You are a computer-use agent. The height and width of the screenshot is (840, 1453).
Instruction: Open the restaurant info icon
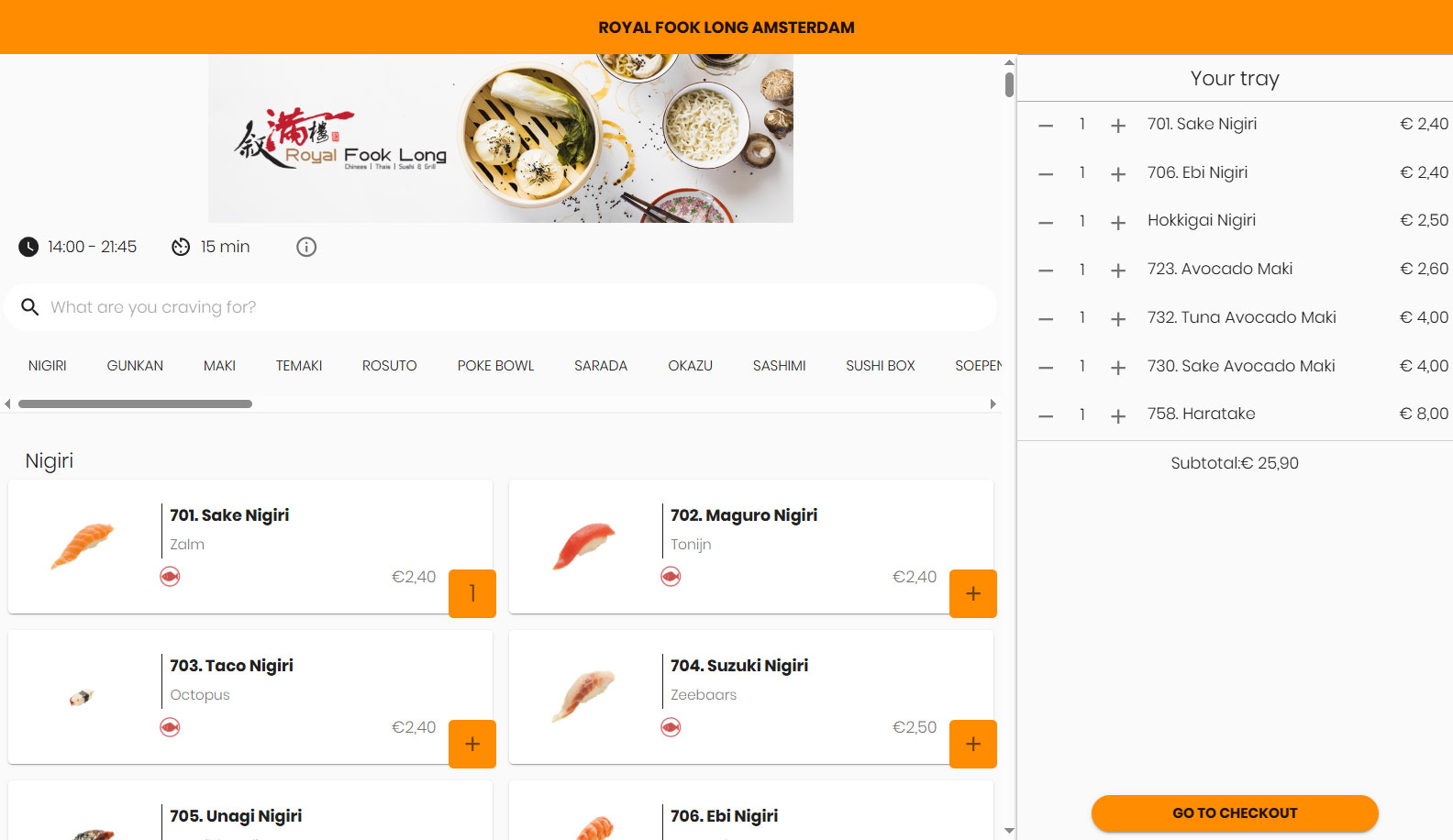tap(306, 247)
